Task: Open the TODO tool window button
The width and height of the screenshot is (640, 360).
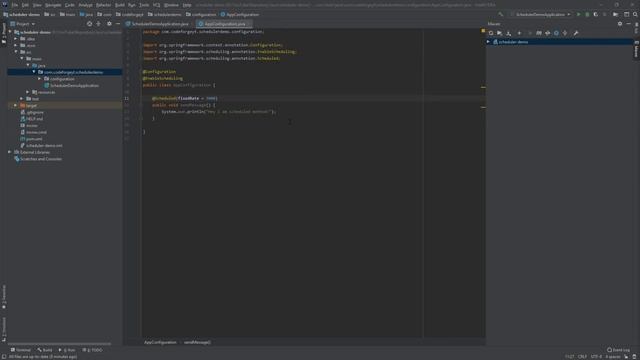Action: click(x=93, y=350)
